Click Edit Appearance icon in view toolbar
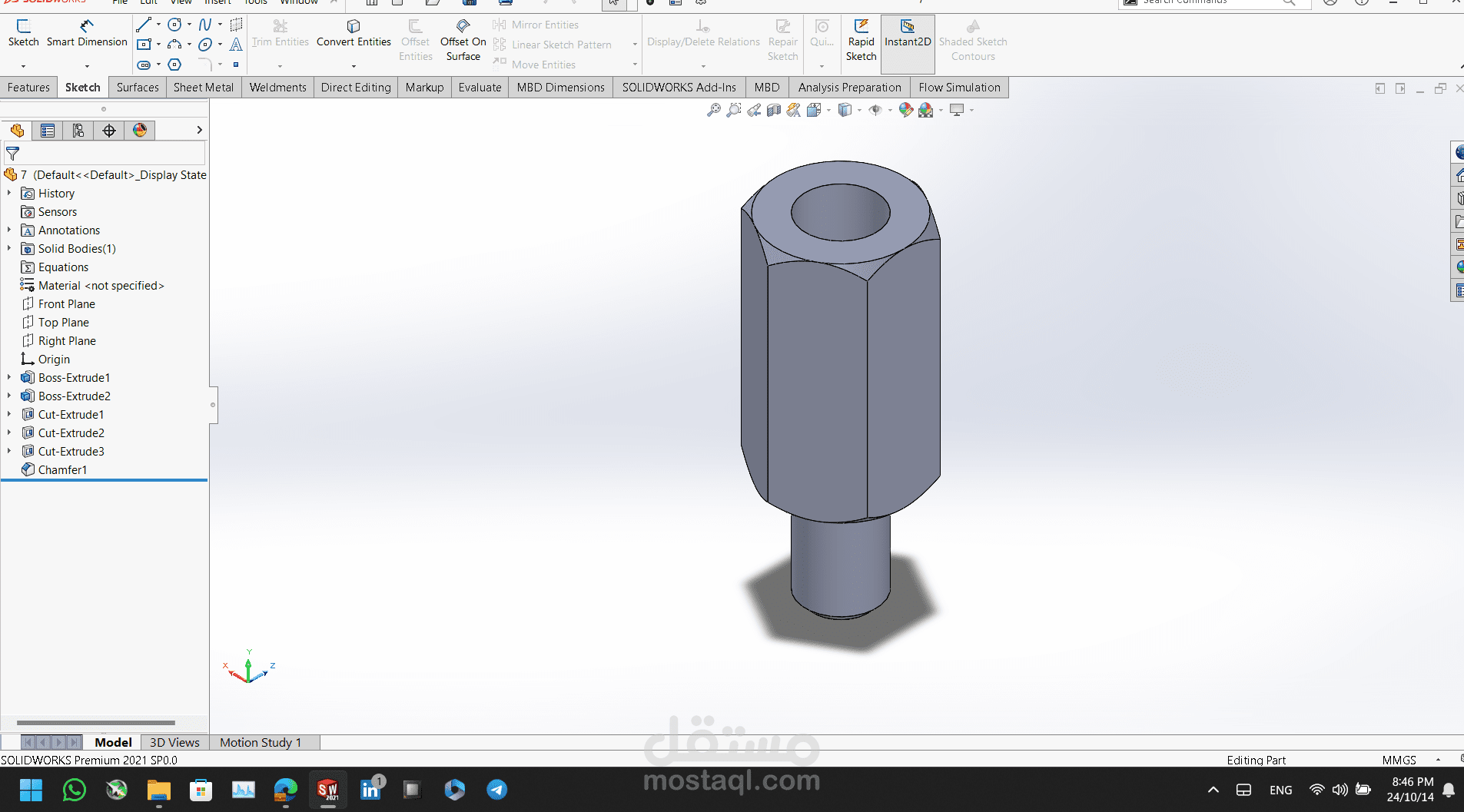 tap(906, 110)
